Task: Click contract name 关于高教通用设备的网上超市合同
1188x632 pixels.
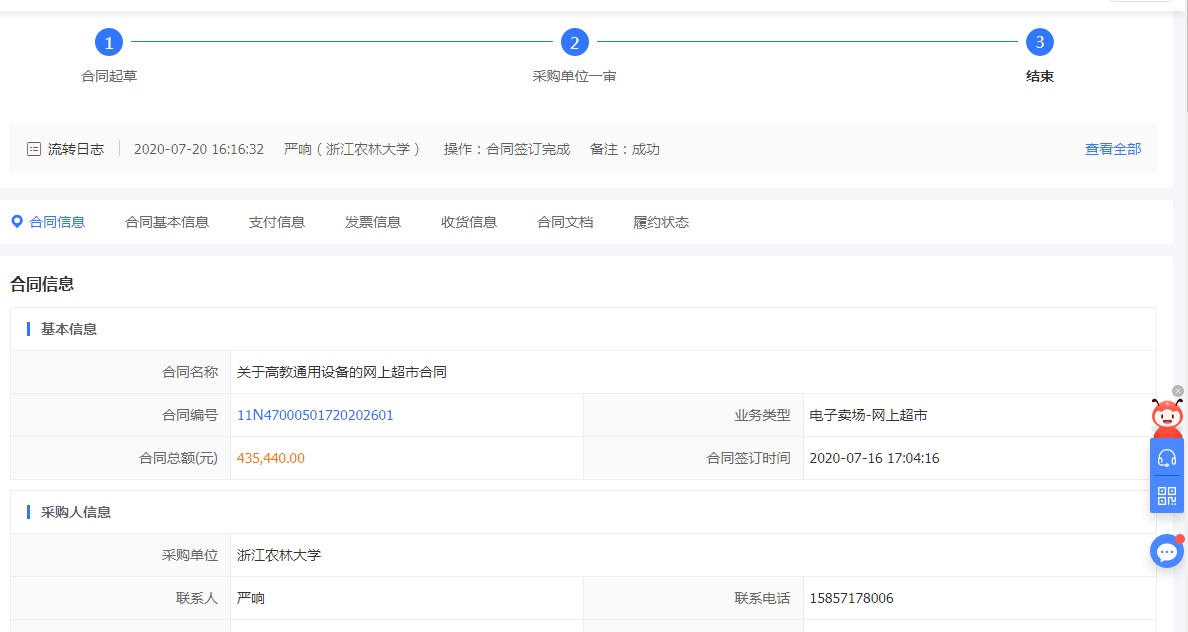Action: pos(342,372)
